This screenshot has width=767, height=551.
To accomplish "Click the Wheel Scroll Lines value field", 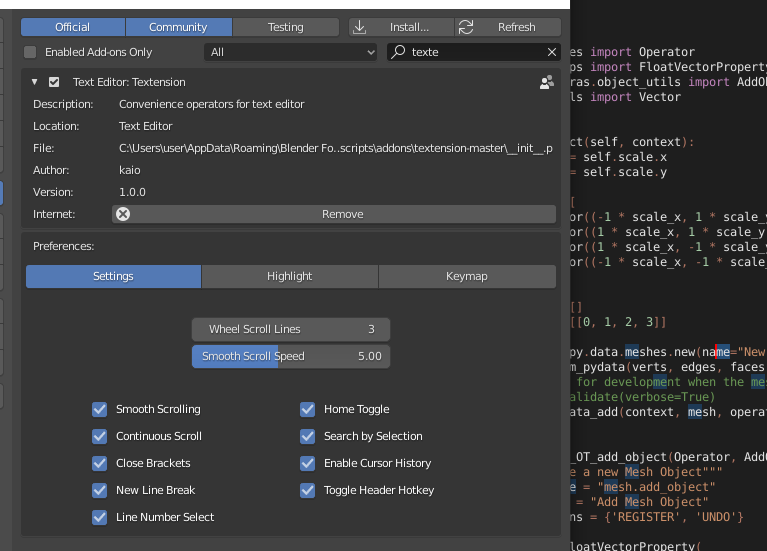I will pyautogui.click(x=291, y=329).
